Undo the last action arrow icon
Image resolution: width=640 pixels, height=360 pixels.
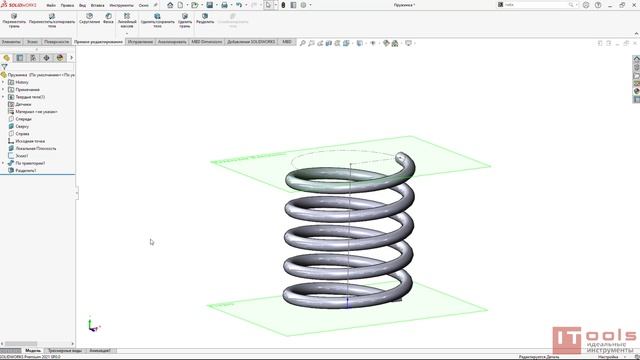pyautogui.click(x=239, y=5)
